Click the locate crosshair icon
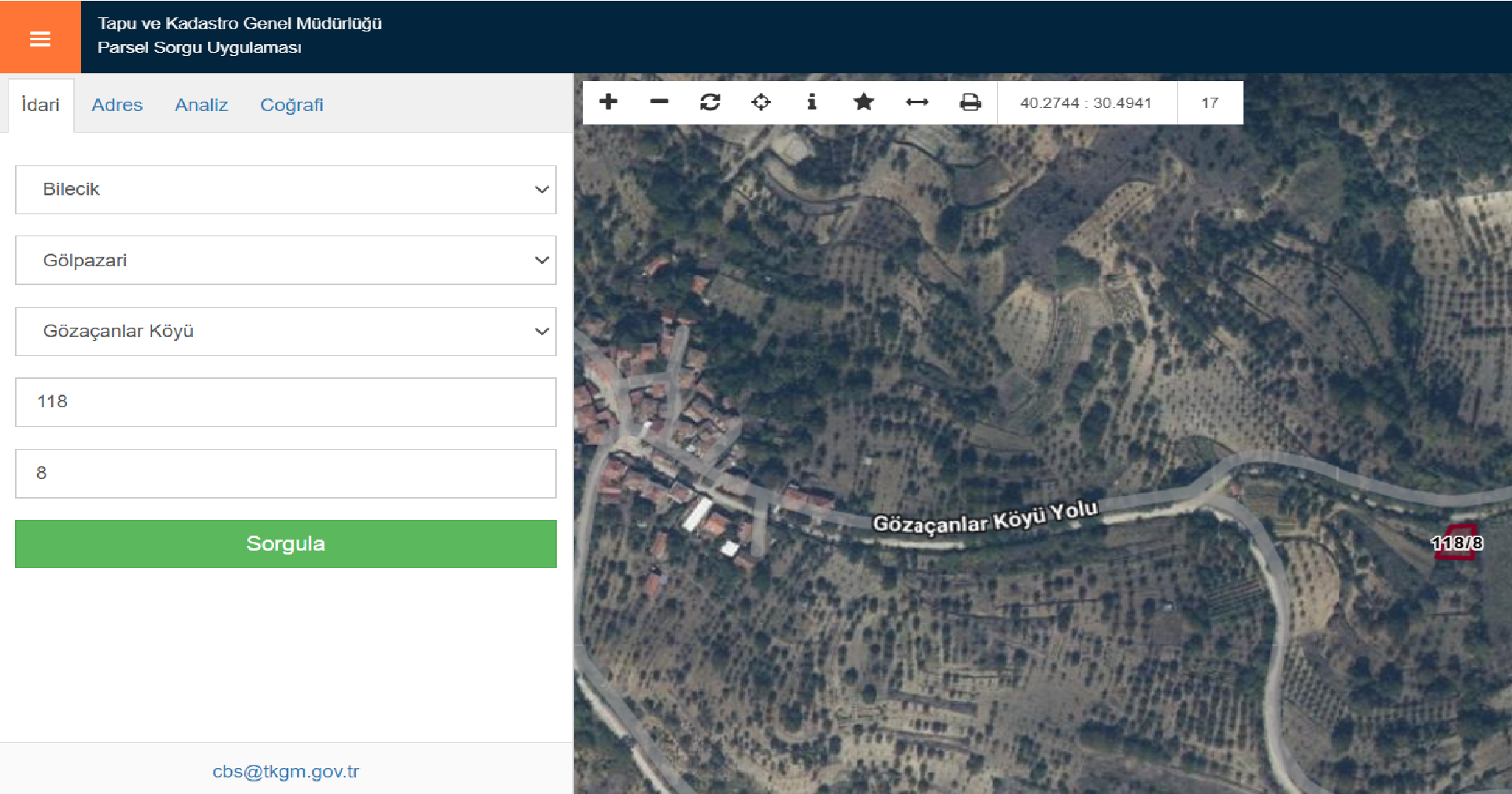The width and height of the screenshot is (1512, 794). (x=761, y=102)
